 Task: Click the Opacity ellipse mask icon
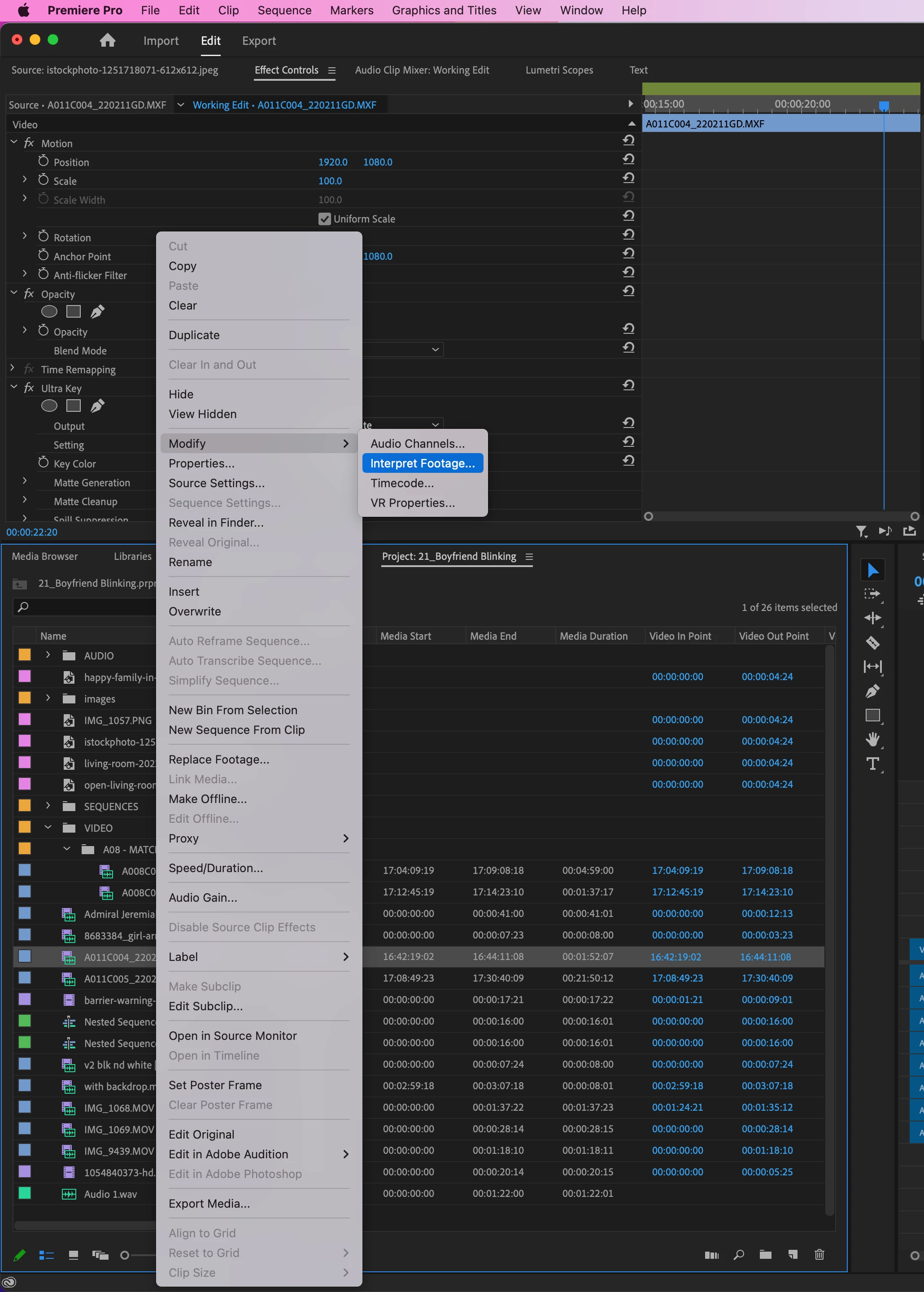(49, 311)
